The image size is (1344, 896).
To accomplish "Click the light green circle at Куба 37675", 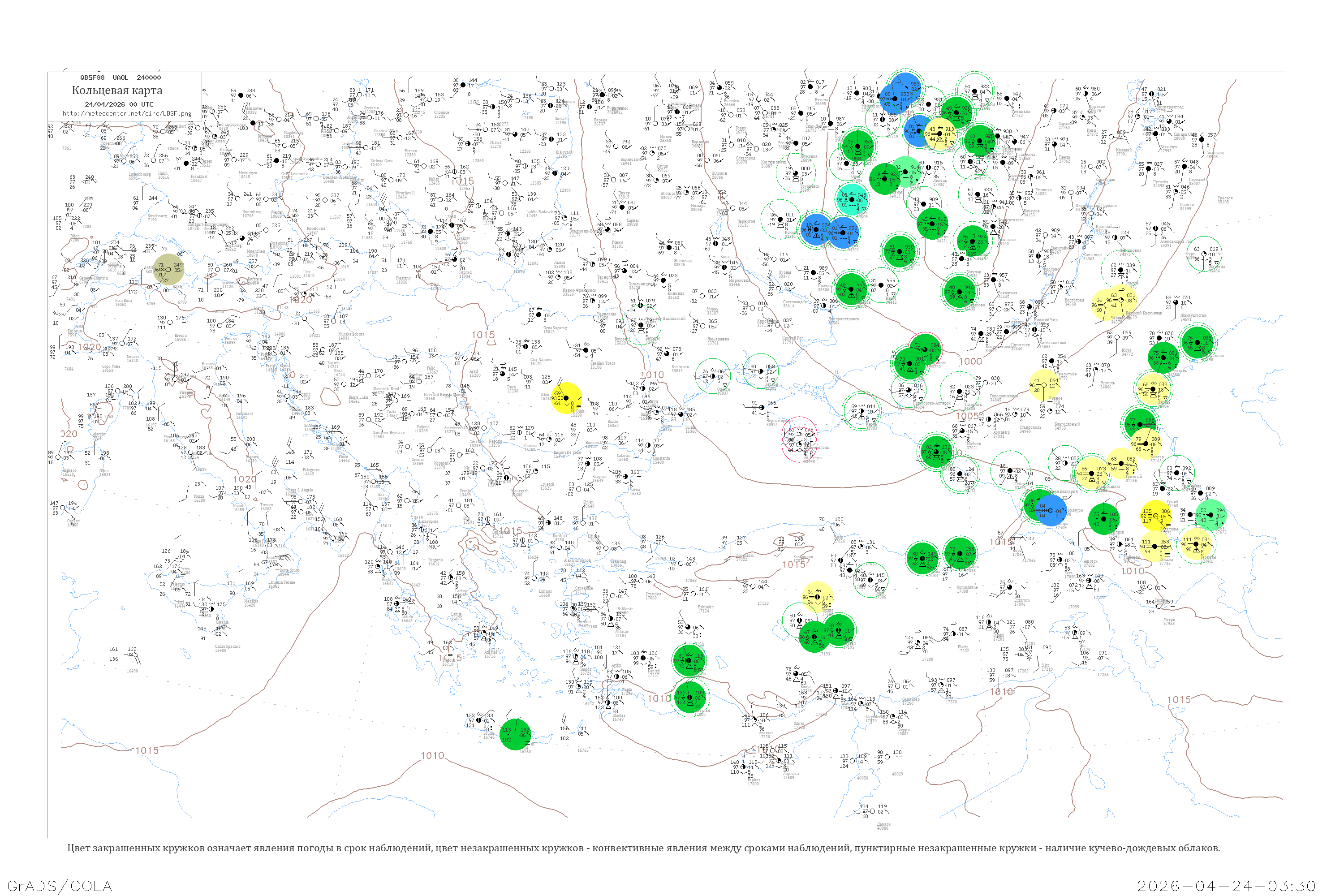I will pyautogui.click(x=1211, y=516).
